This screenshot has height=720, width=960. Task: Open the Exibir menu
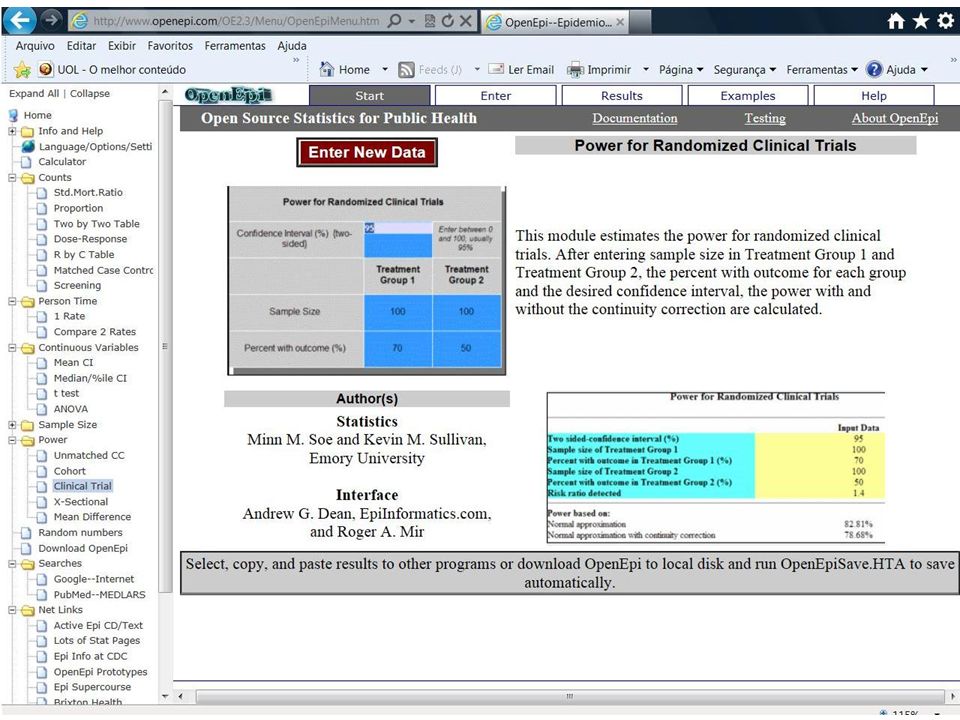click(122, 46)
